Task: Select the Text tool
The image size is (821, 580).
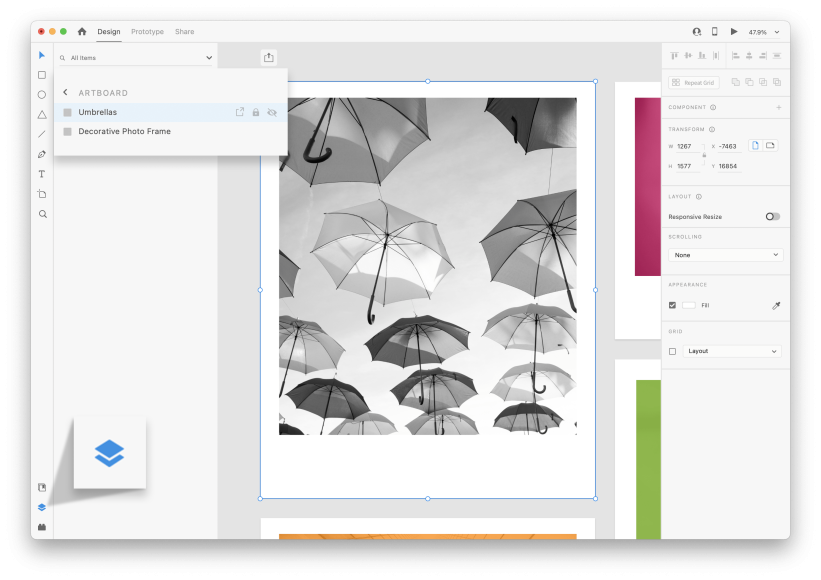Action: [41, 173]
